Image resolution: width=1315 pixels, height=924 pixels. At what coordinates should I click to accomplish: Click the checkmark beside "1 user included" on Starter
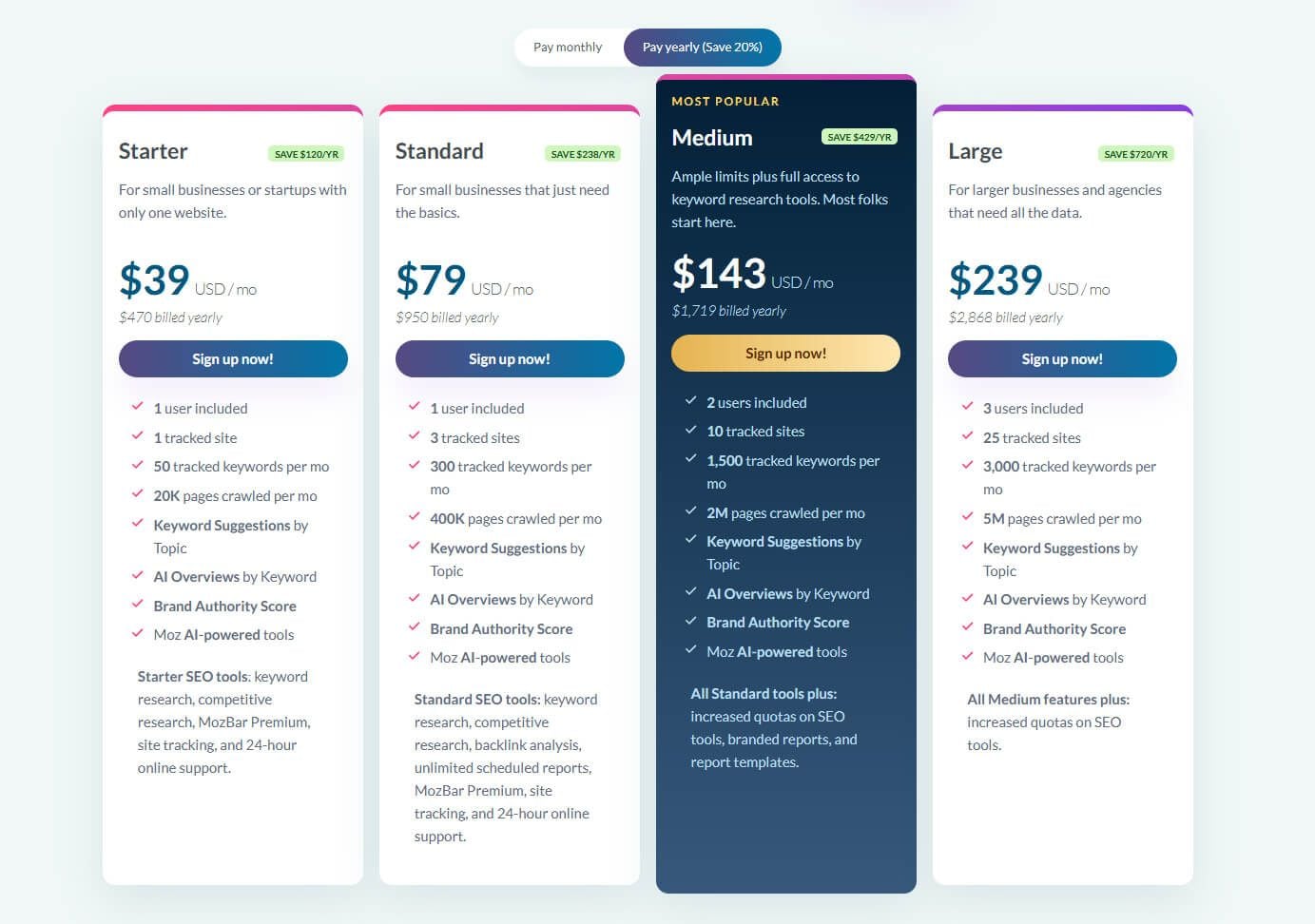(x=136, y=407)
